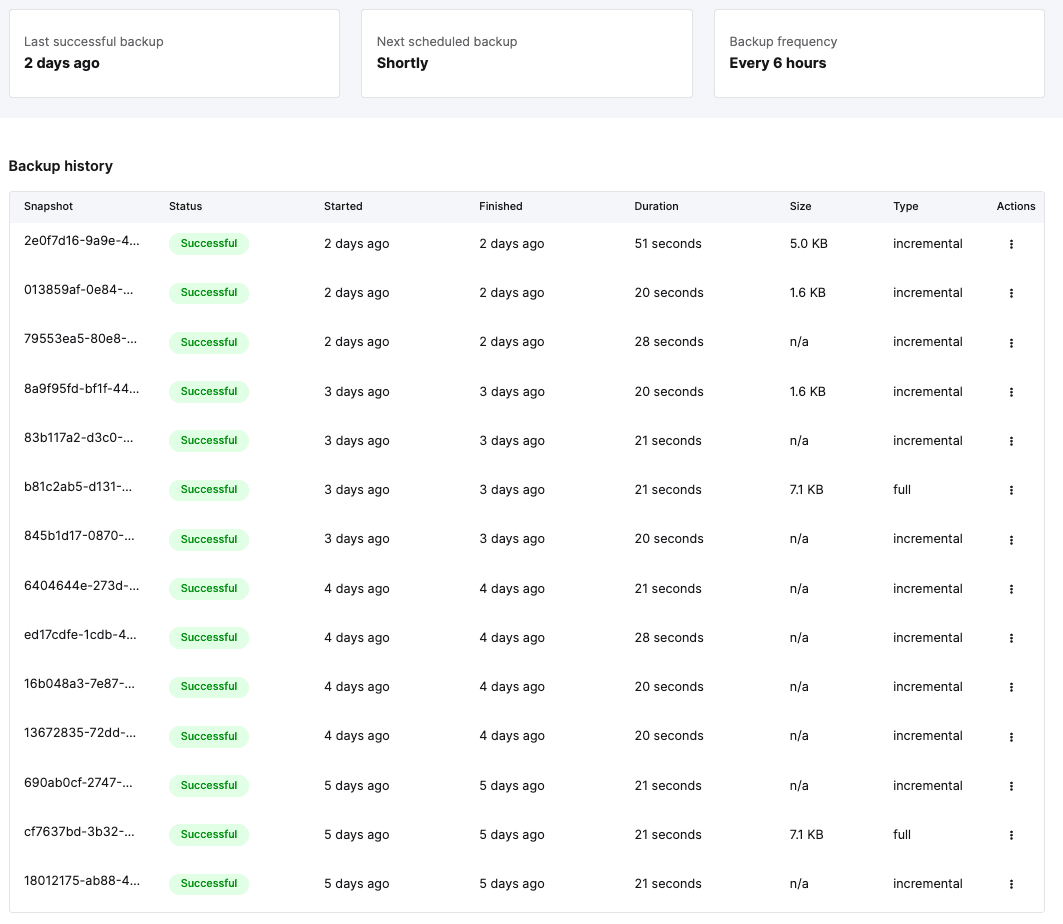Select snapshot ID 83b117a2-d3c0

[79, 440]
